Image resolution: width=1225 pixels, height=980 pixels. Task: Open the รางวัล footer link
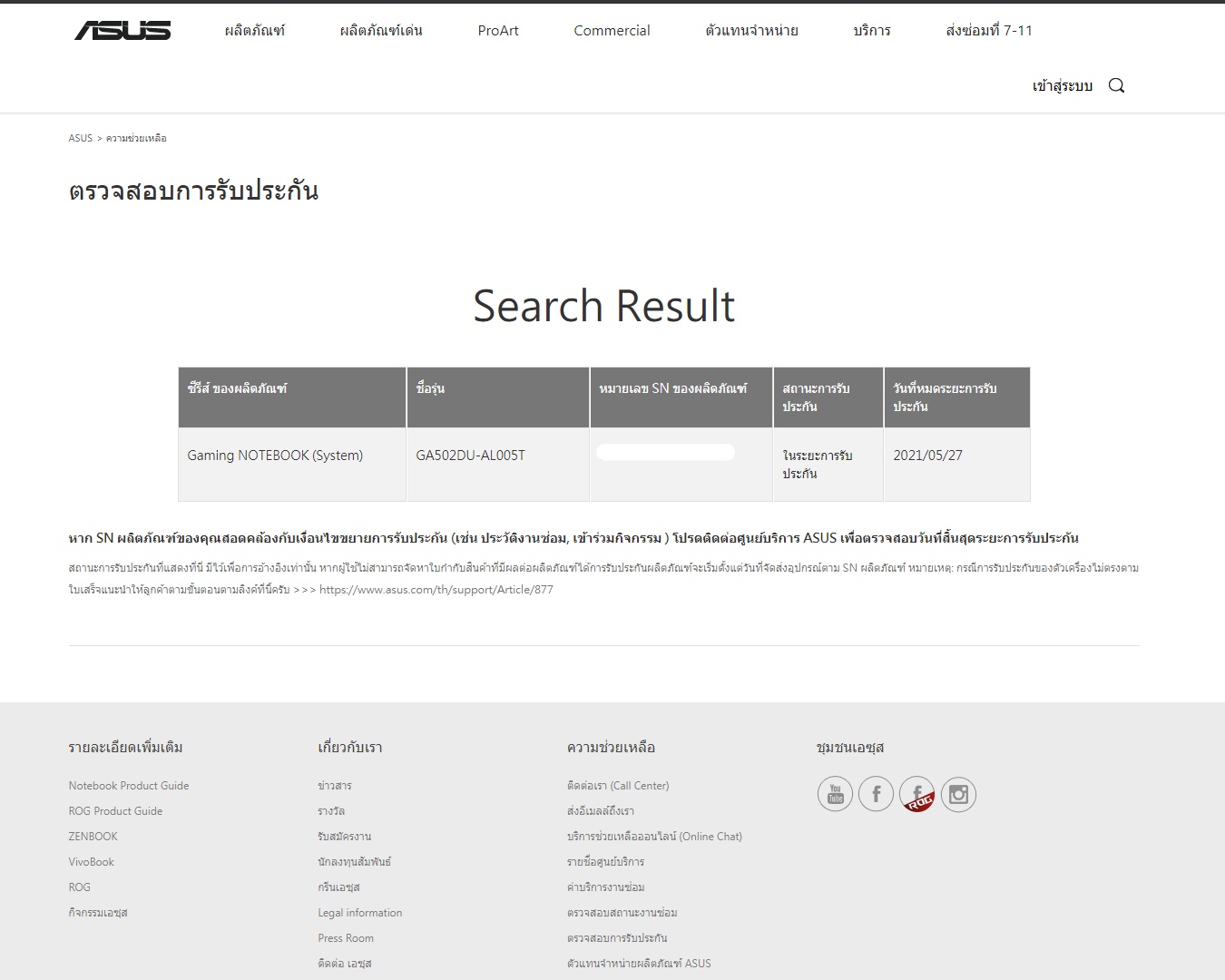pyautogui.click(x=331, y=811)
